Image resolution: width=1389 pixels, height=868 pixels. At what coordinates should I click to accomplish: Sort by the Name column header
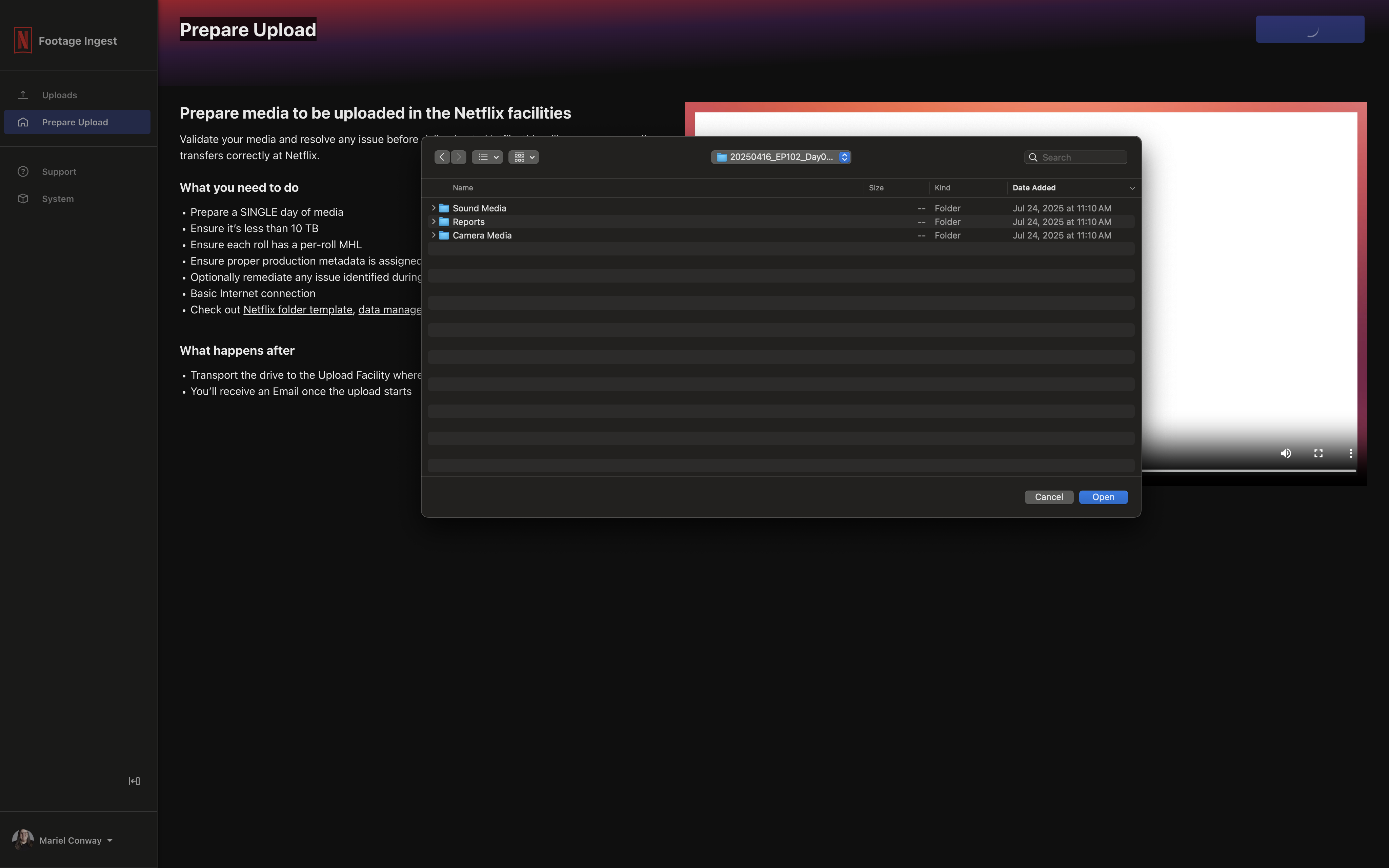(x=463, y=188)
